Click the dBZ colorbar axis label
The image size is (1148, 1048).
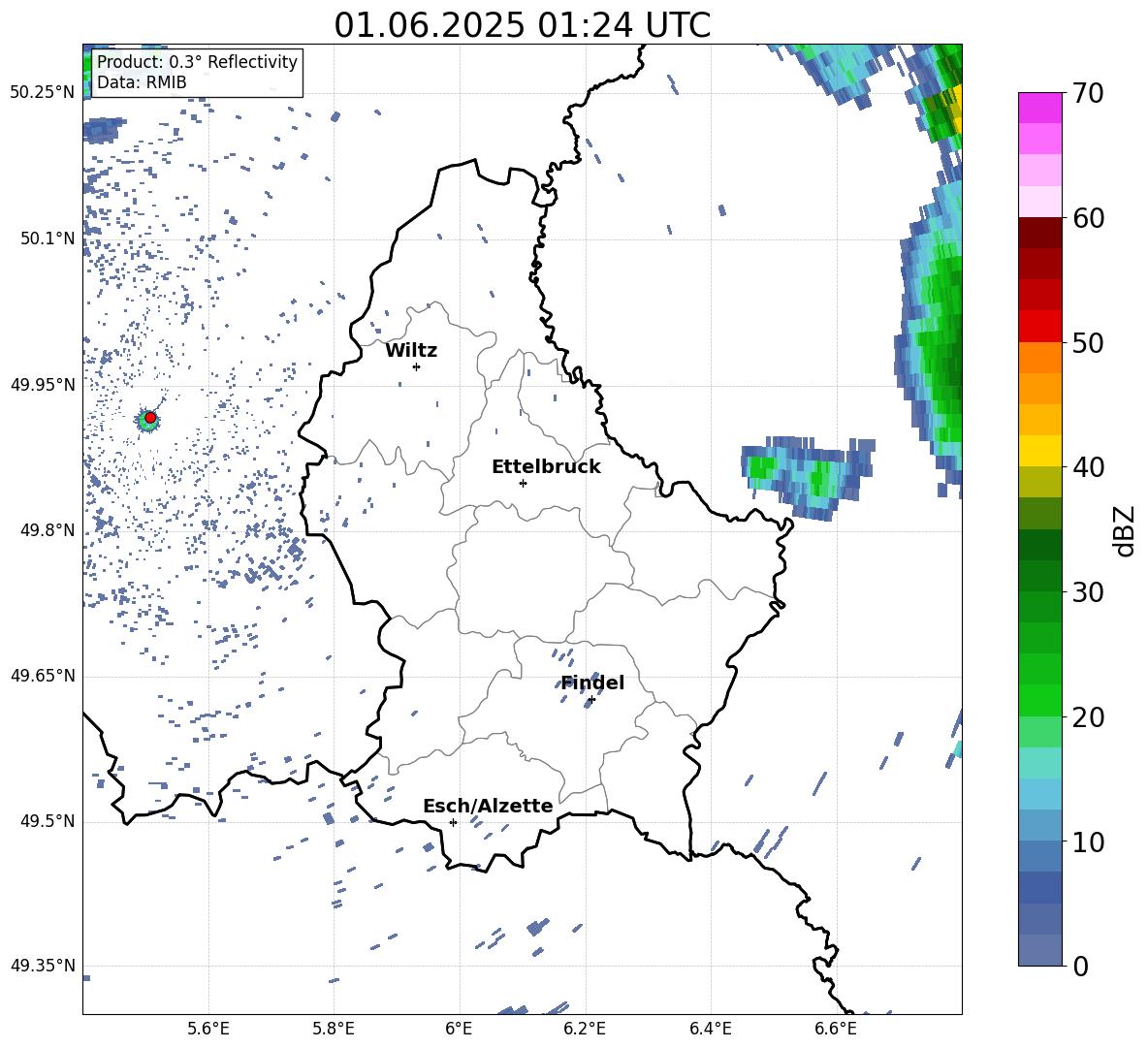pyautogui.click(x=1124, y=530)
